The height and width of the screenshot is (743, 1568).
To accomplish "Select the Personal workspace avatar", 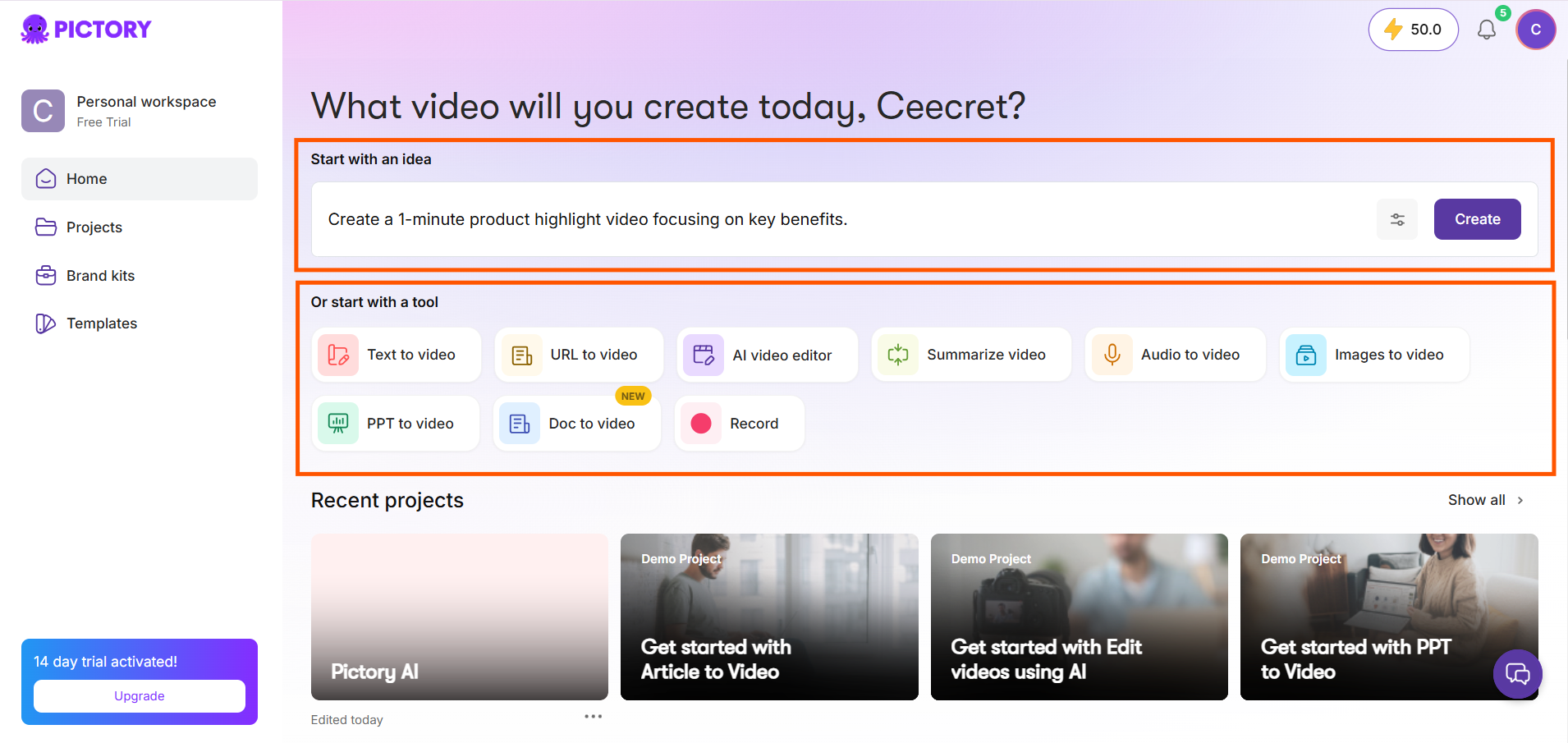I will (x=43, y=111).
